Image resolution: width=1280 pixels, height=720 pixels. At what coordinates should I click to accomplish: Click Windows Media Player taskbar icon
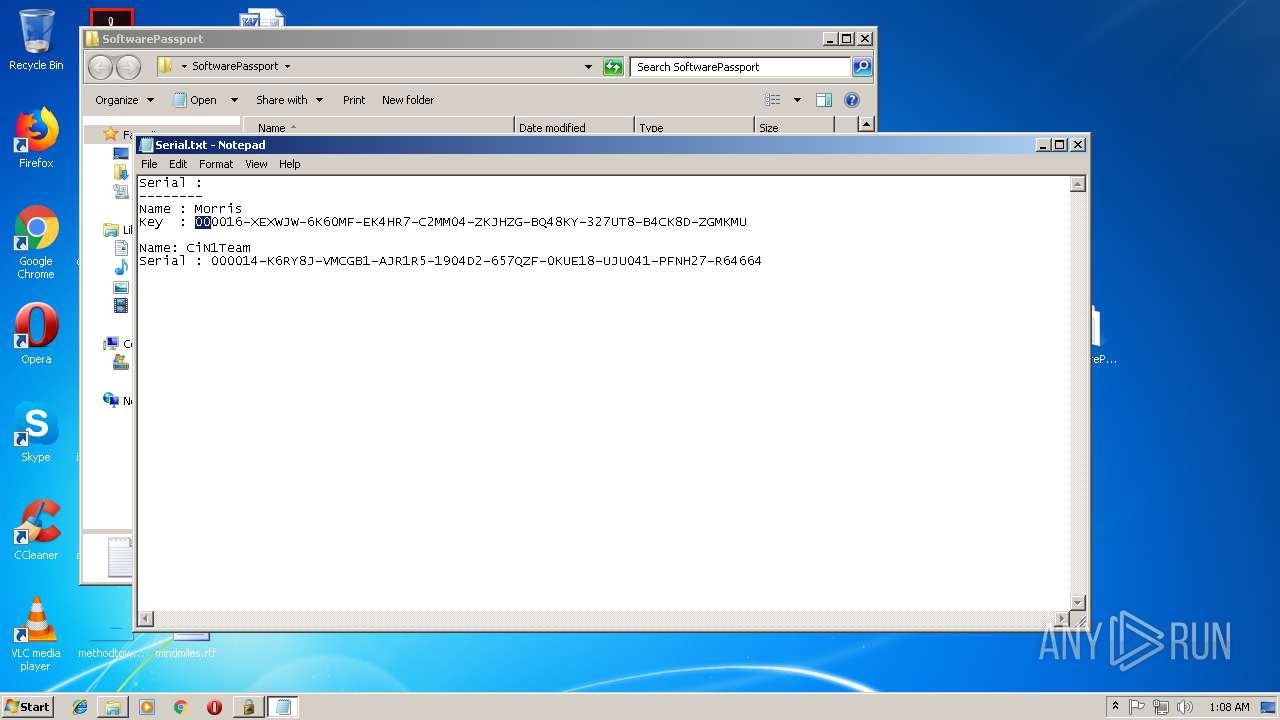tap(147, 707)
